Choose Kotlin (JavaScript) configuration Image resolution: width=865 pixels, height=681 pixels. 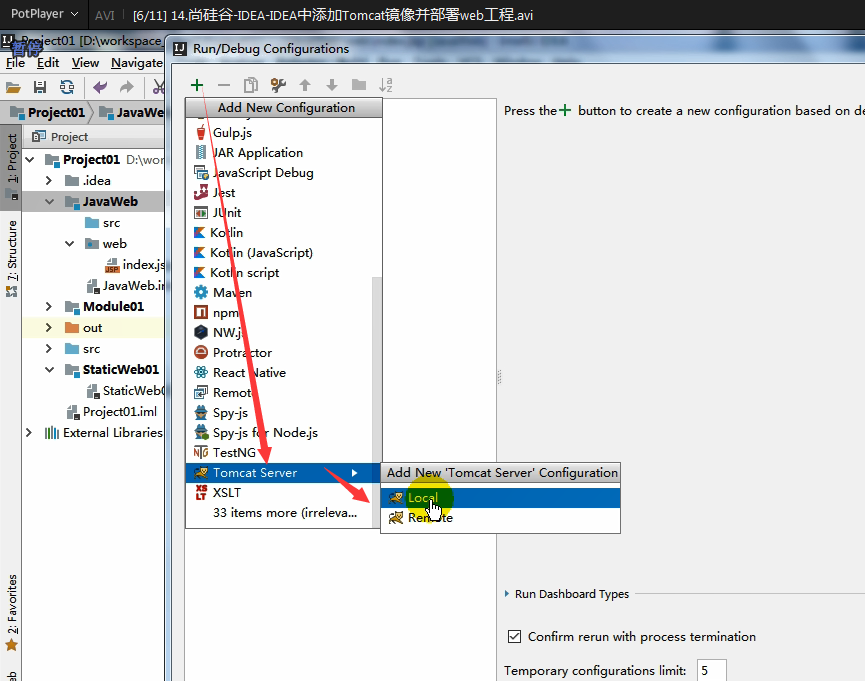point(283,253)
